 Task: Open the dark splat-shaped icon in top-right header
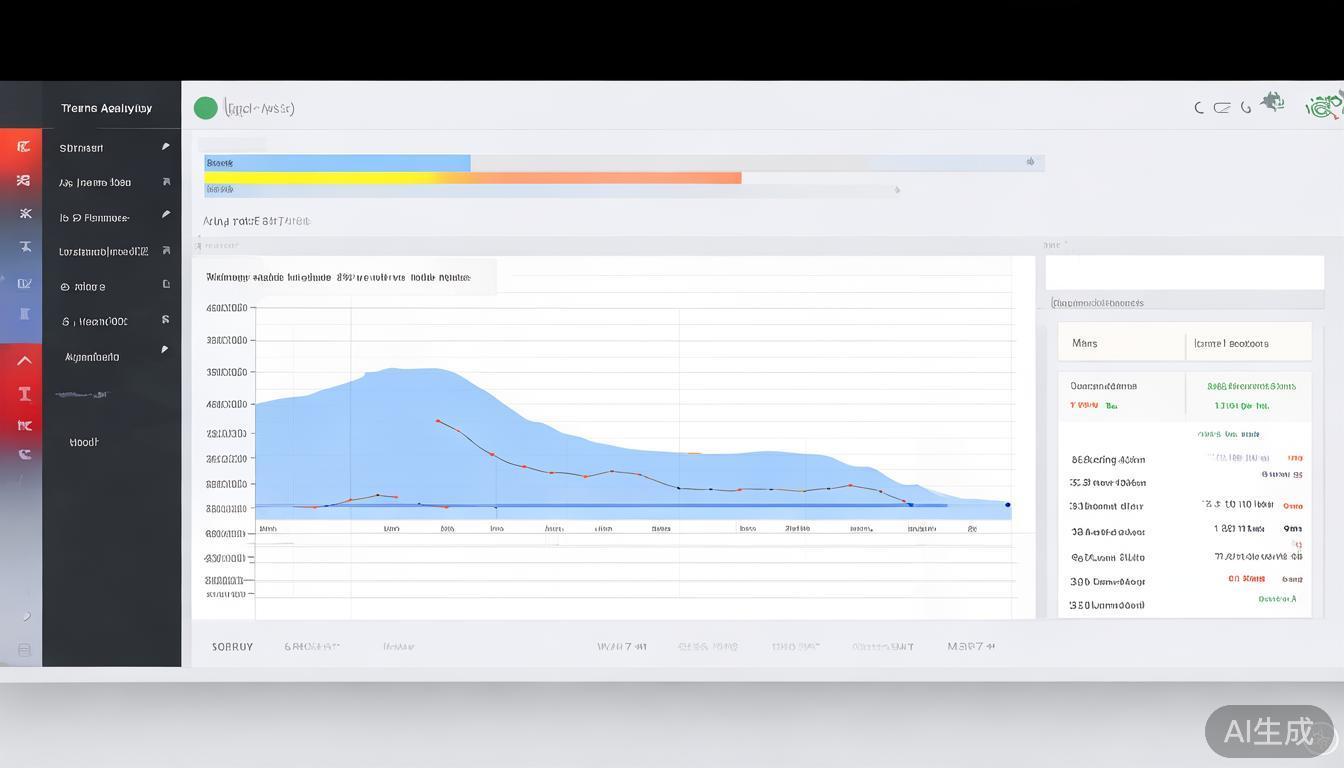click(x=1272, y=102)
